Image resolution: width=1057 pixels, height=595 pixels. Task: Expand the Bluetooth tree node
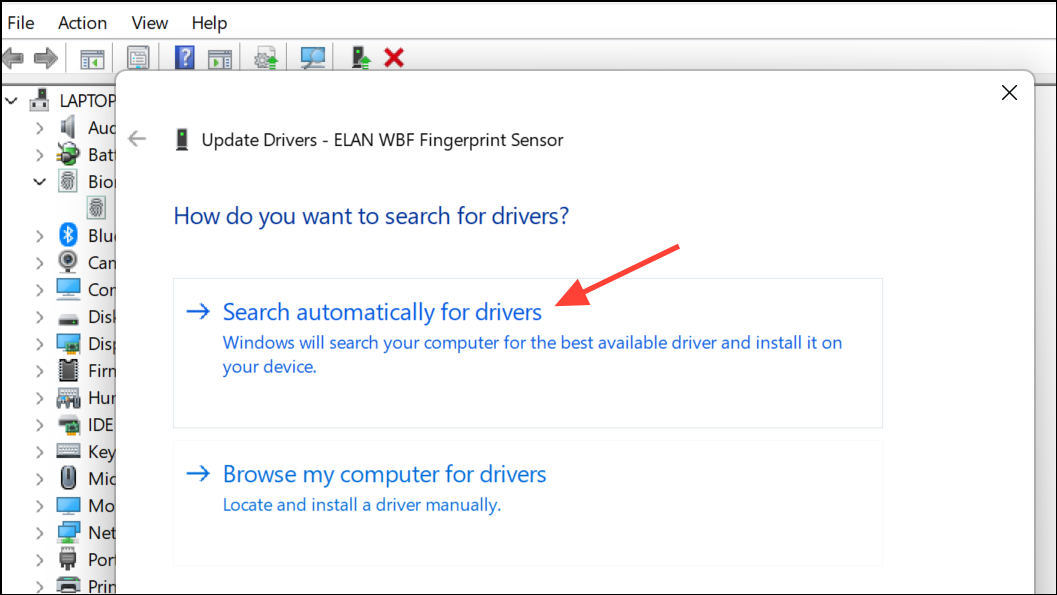[40, 236]
